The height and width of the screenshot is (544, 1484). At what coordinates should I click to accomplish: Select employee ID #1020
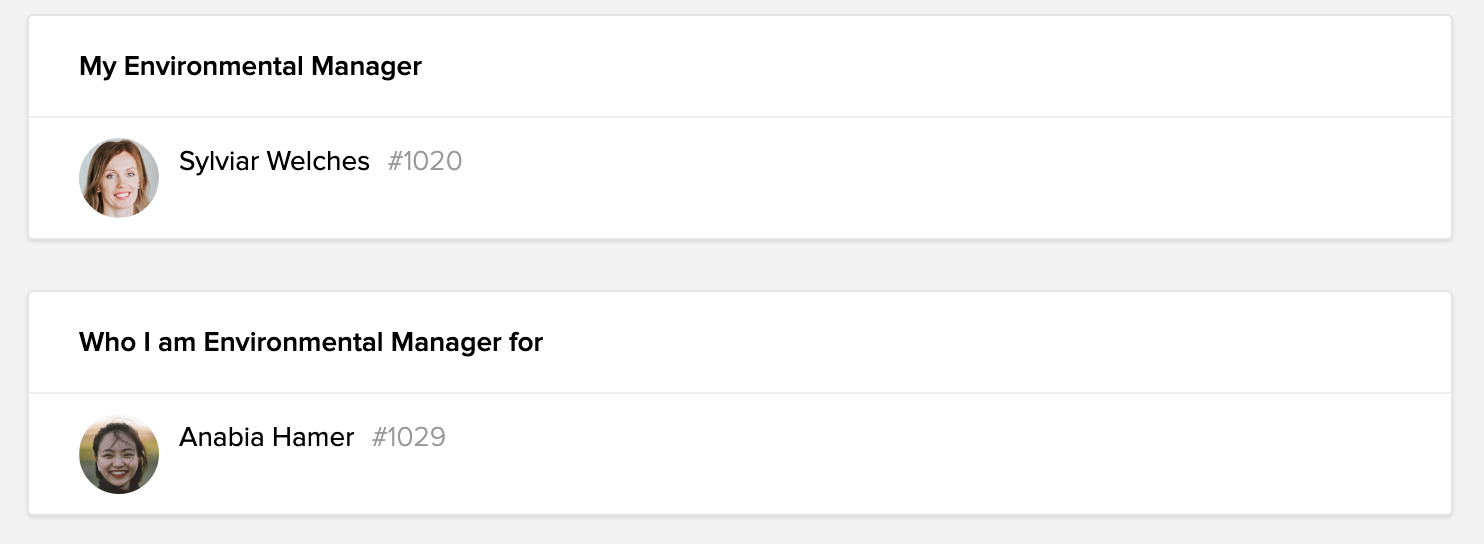(425, 161)
